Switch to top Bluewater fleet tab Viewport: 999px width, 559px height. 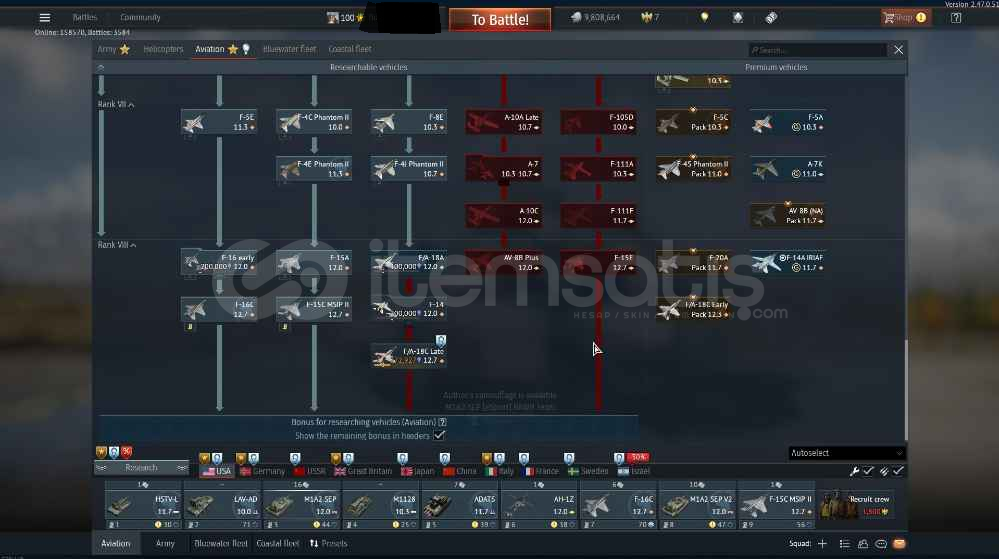(289, 49)
